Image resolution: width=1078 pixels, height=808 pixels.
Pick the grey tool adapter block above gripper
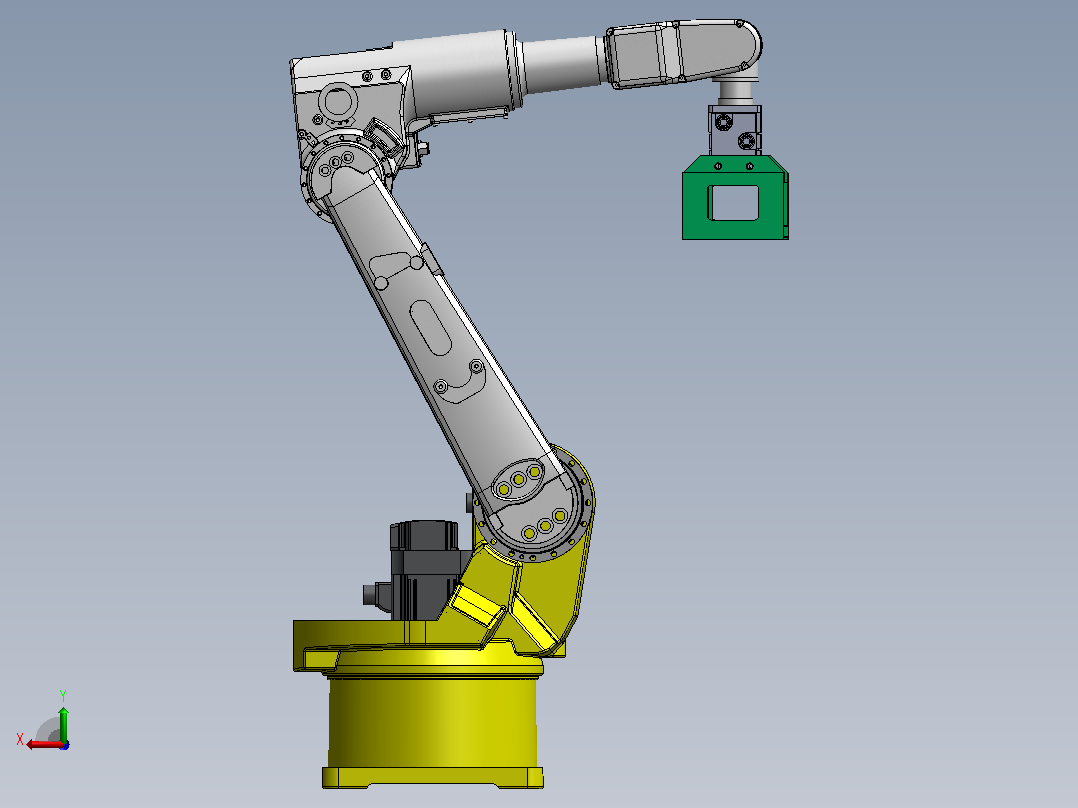click(x=735, y=130)
